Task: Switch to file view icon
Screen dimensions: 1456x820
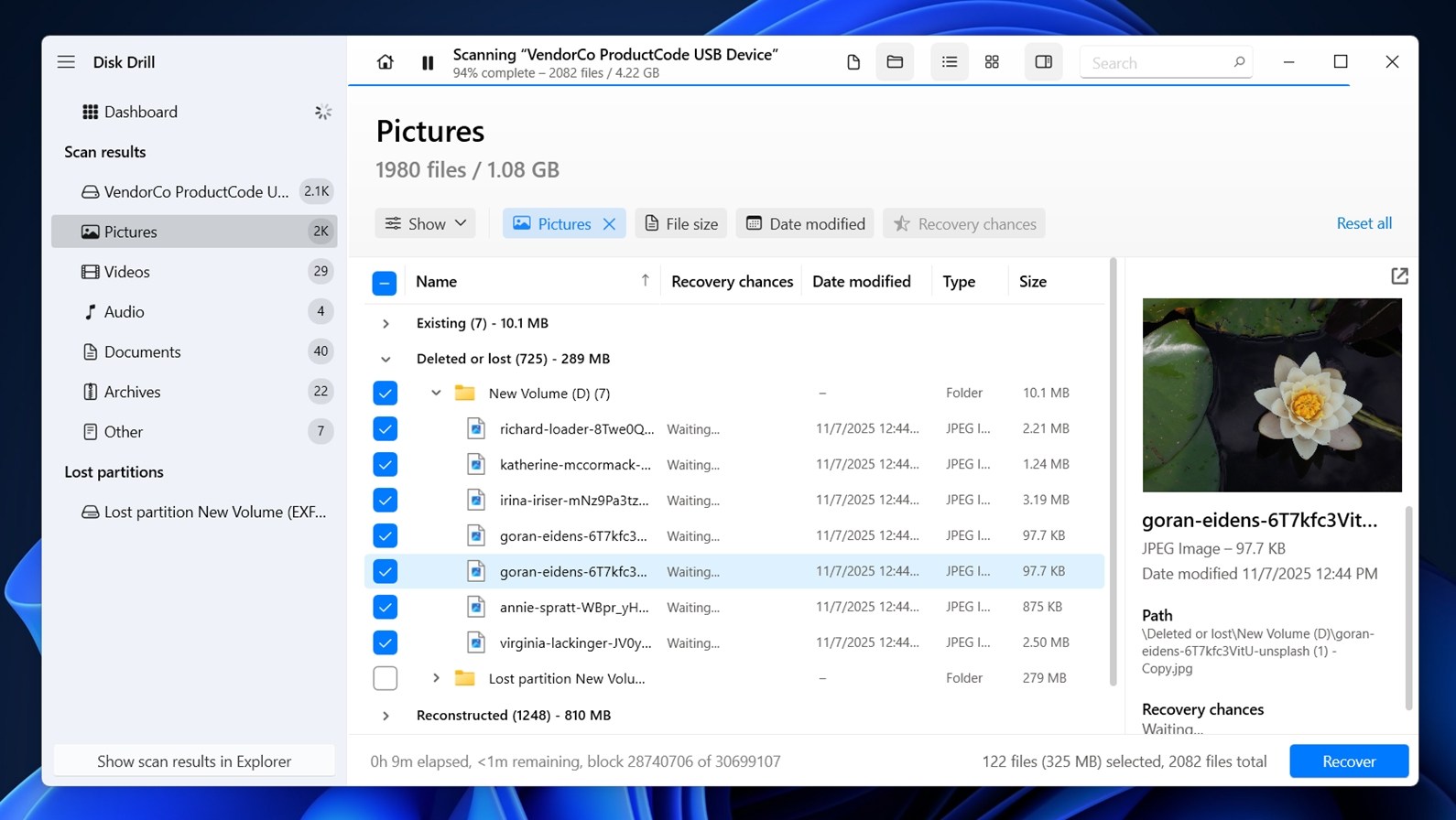Action: tap(853, 62)
